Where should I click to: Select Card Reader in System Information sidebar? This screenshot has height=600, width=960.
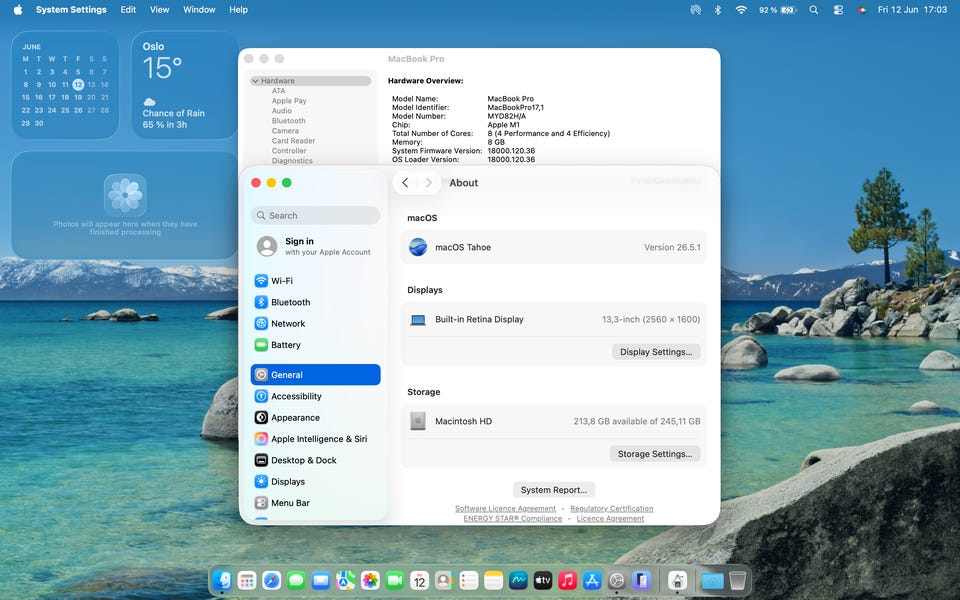293,141
